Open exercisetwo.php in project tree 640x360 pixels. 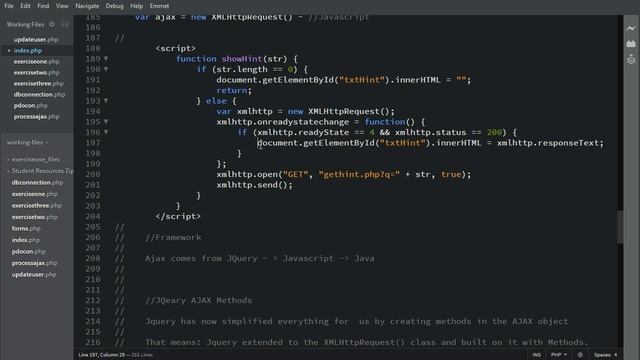[x=35, y=217]
